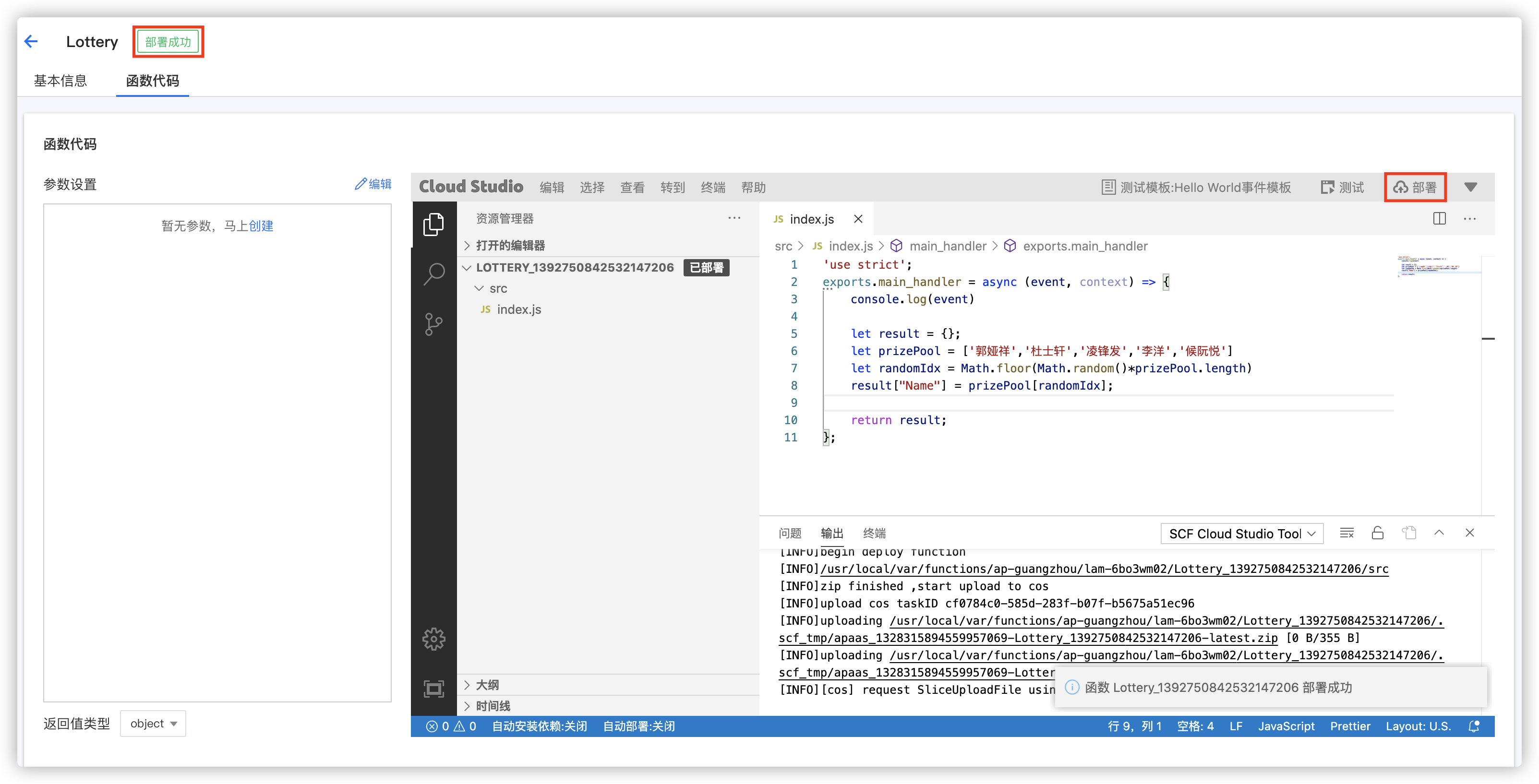Click the notification bell in status bar
The width and height of the screenshot is (1539, 784).
[x=1474, y=726]
